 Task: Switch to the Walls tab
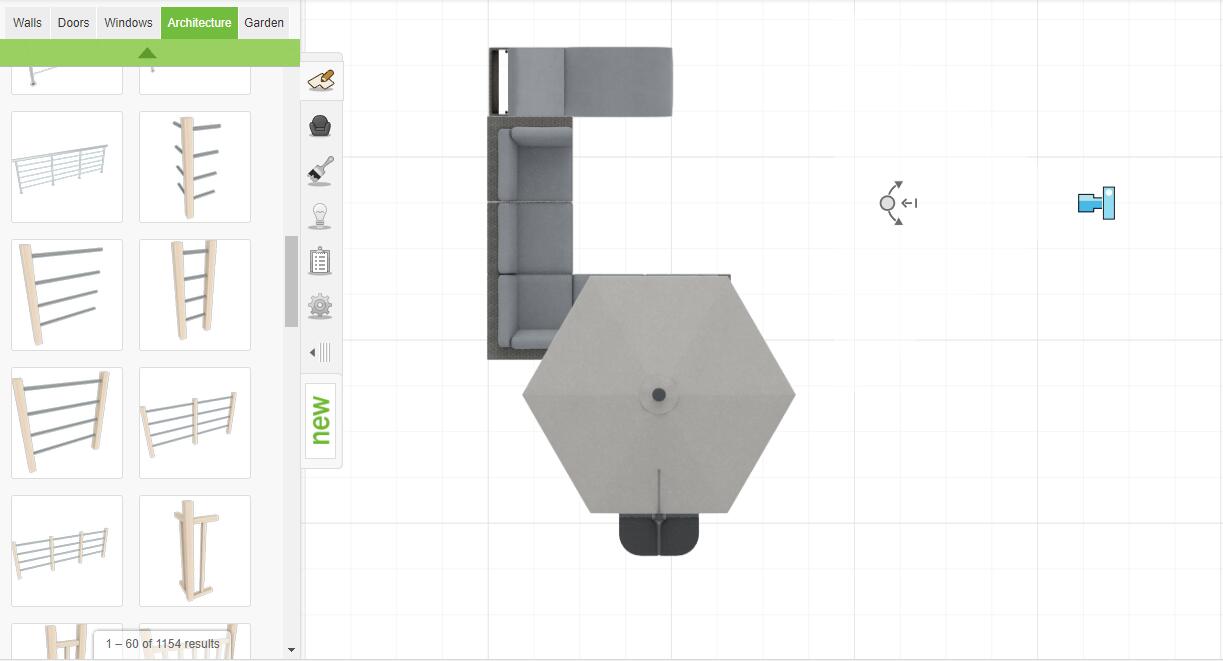tap(27, 22)
